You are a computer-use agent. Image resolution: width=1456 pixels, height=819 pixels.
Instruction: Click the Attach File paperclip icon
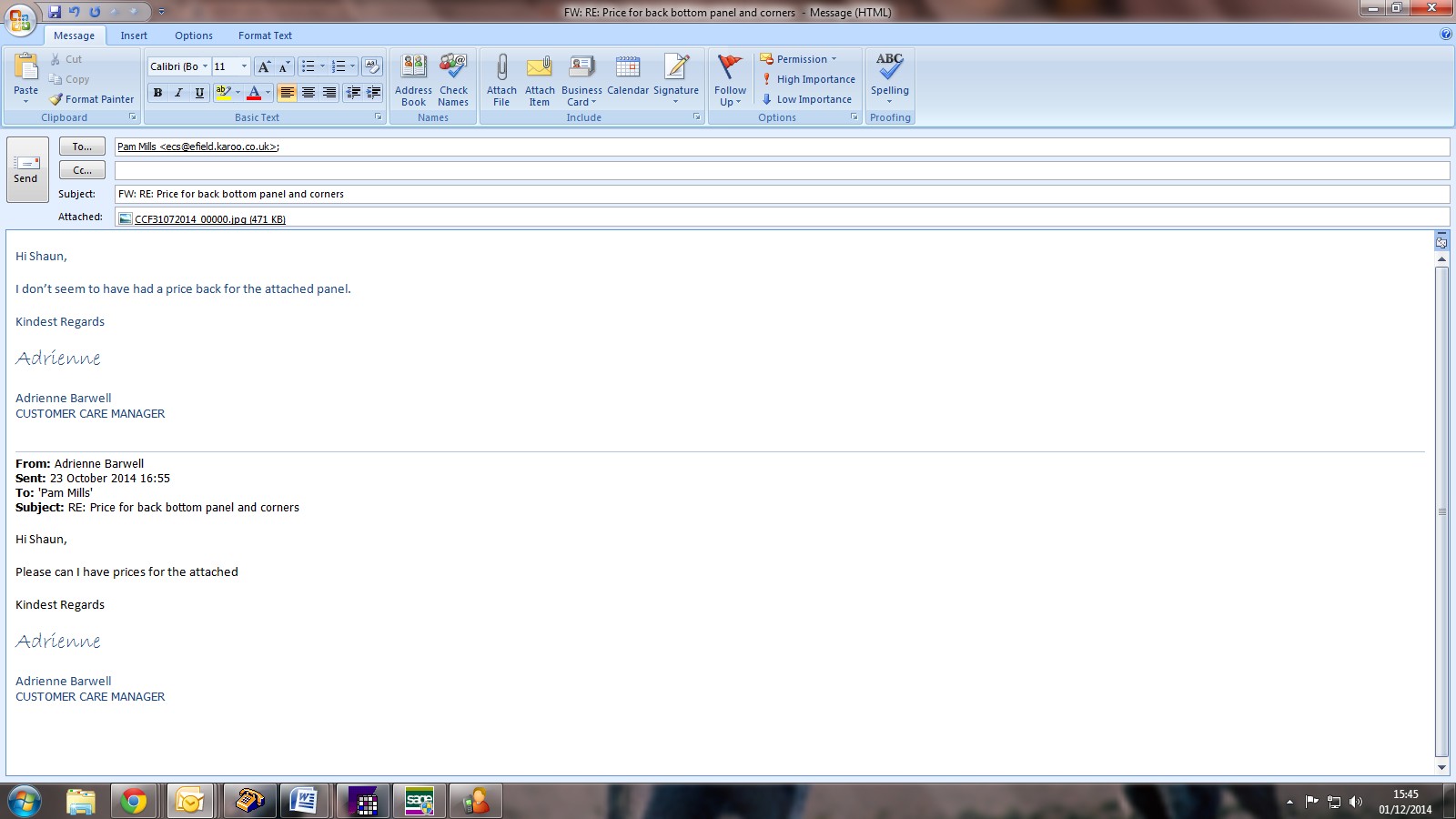click(500, 68)
